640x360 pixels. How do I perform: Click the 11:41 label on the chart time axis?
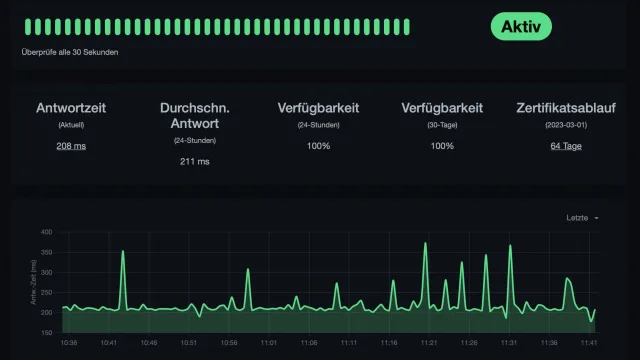pos(589,343)
